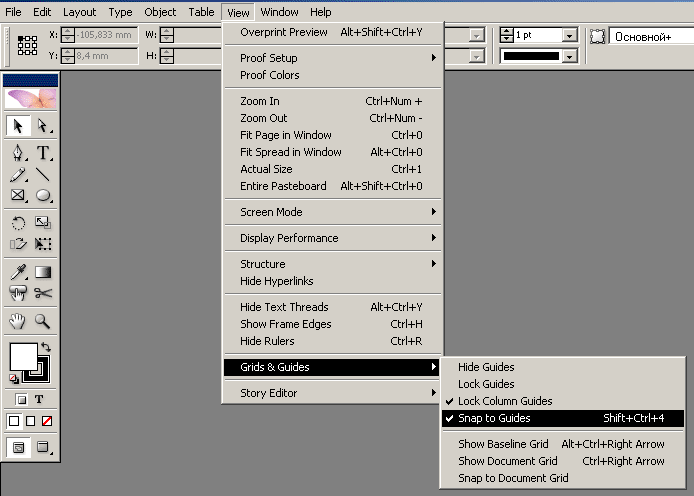Select the Selection tool (black arrow)
The height and width of the screenshot is (496, 694).
tap(18, 126)
